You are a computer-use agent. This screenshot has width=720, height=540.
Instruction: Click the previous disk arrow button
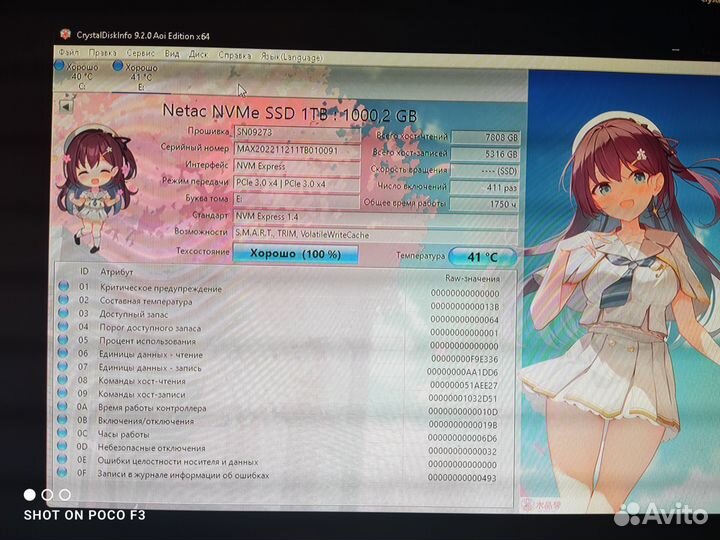point(67,107)
